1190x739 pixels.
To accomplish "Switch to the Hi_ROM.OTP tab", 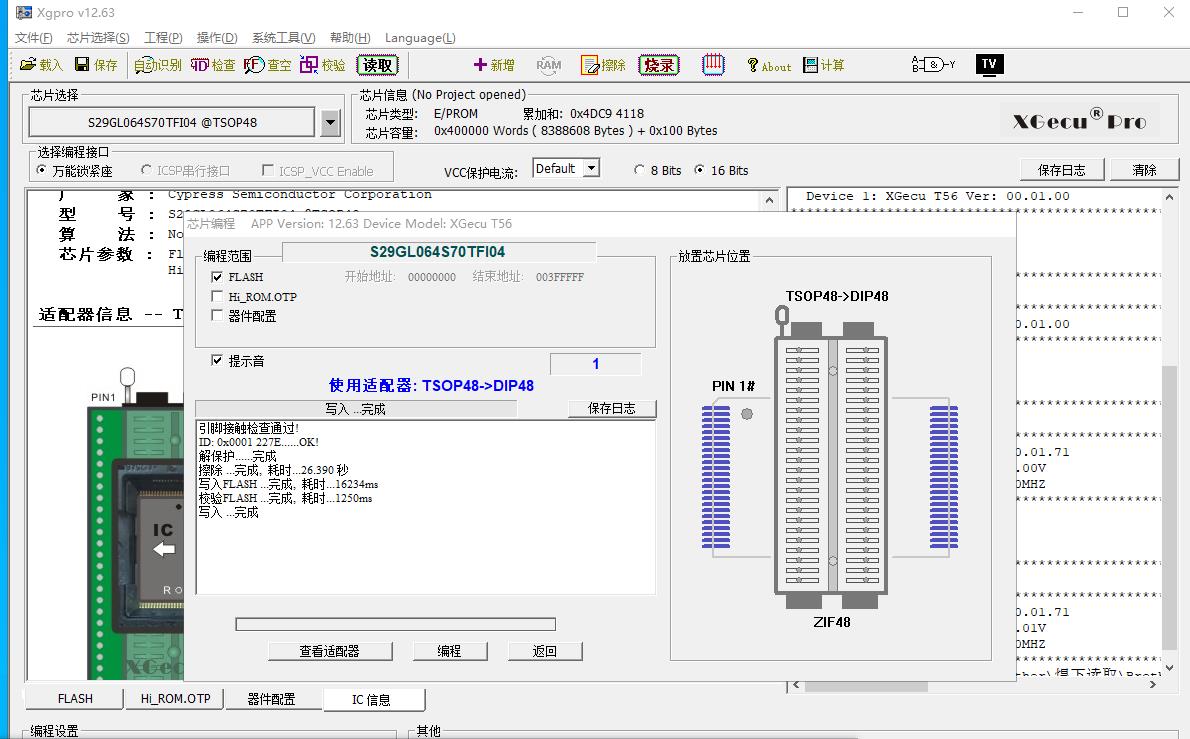I will (x=175, y=699).
